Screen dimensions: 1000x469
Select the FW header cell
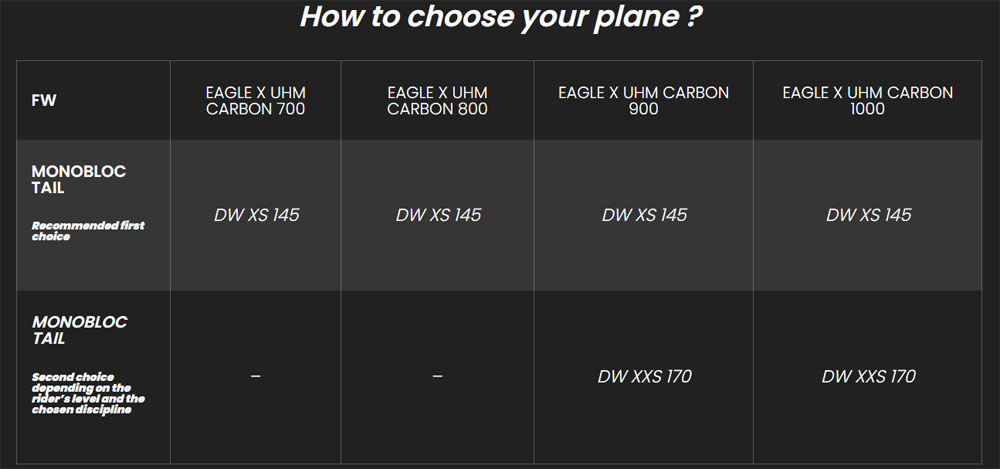point(44,101)
